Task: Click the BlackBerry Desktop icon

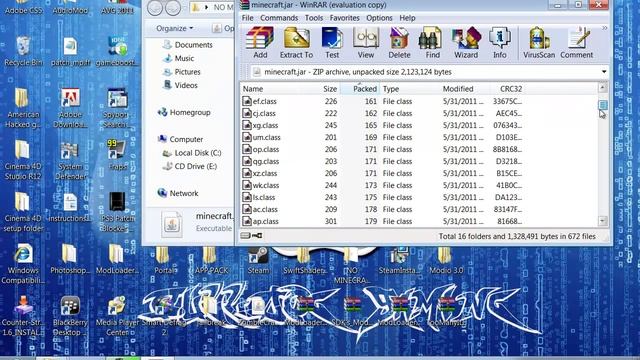Action: pos(70,316)
